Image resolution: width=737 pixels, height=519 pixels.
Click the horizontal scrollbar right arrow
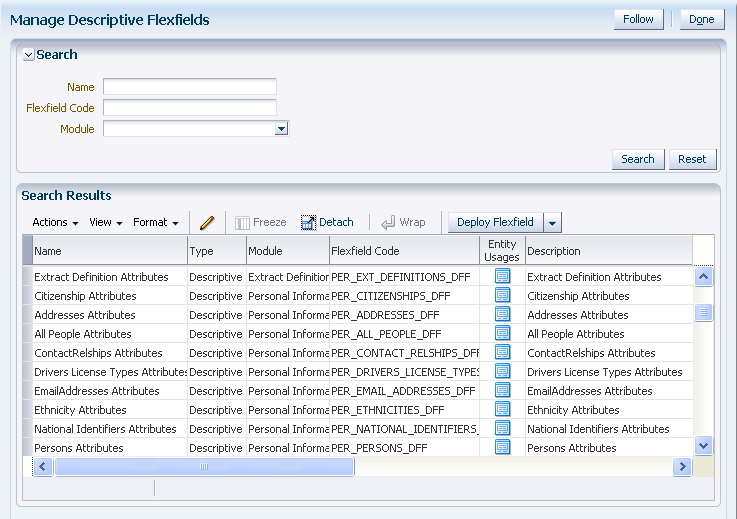point(682,466)
